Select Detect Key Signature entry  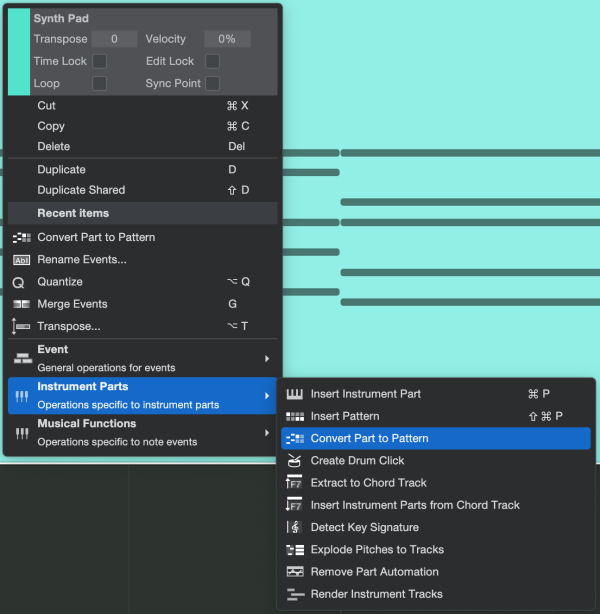436,527
